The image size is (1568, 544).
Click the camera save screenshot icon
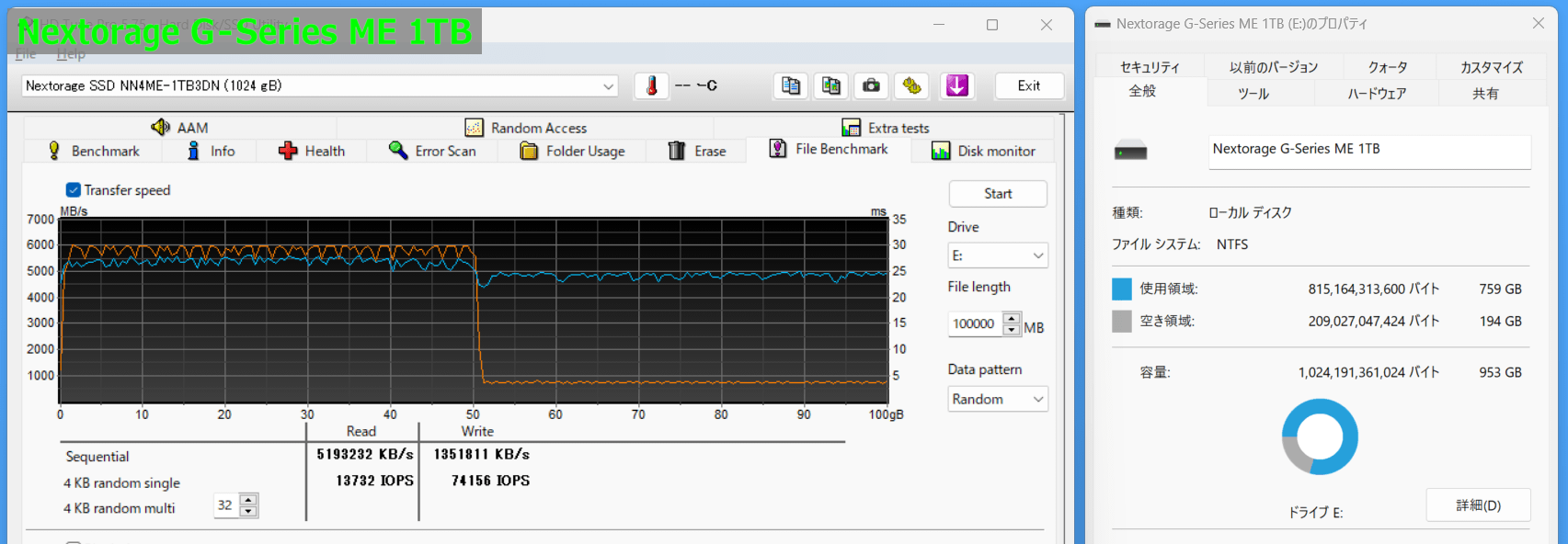[871, 85]
